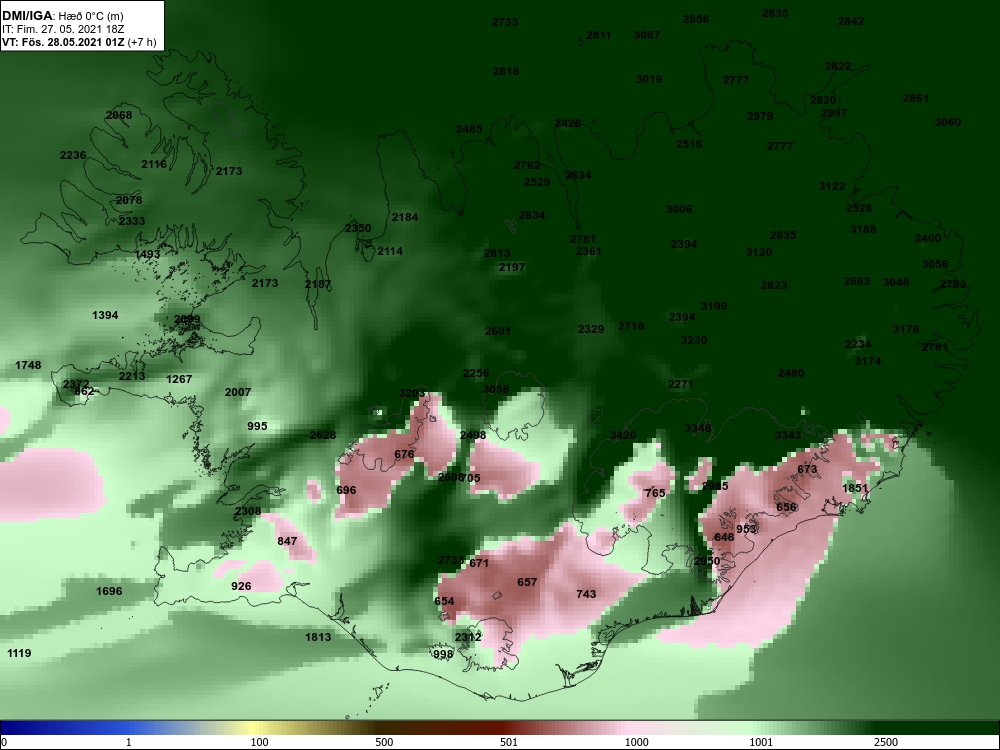
Task: Pick the yellow section of the color bar
Action: point(255,728)
